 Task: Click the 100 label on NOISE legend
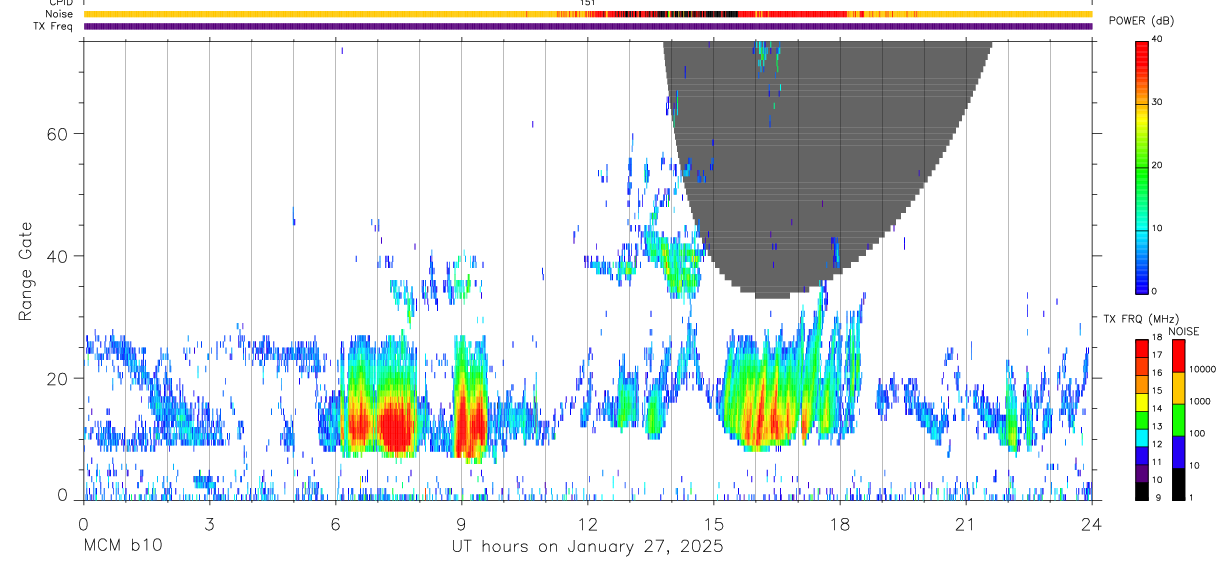[1198, 434]
